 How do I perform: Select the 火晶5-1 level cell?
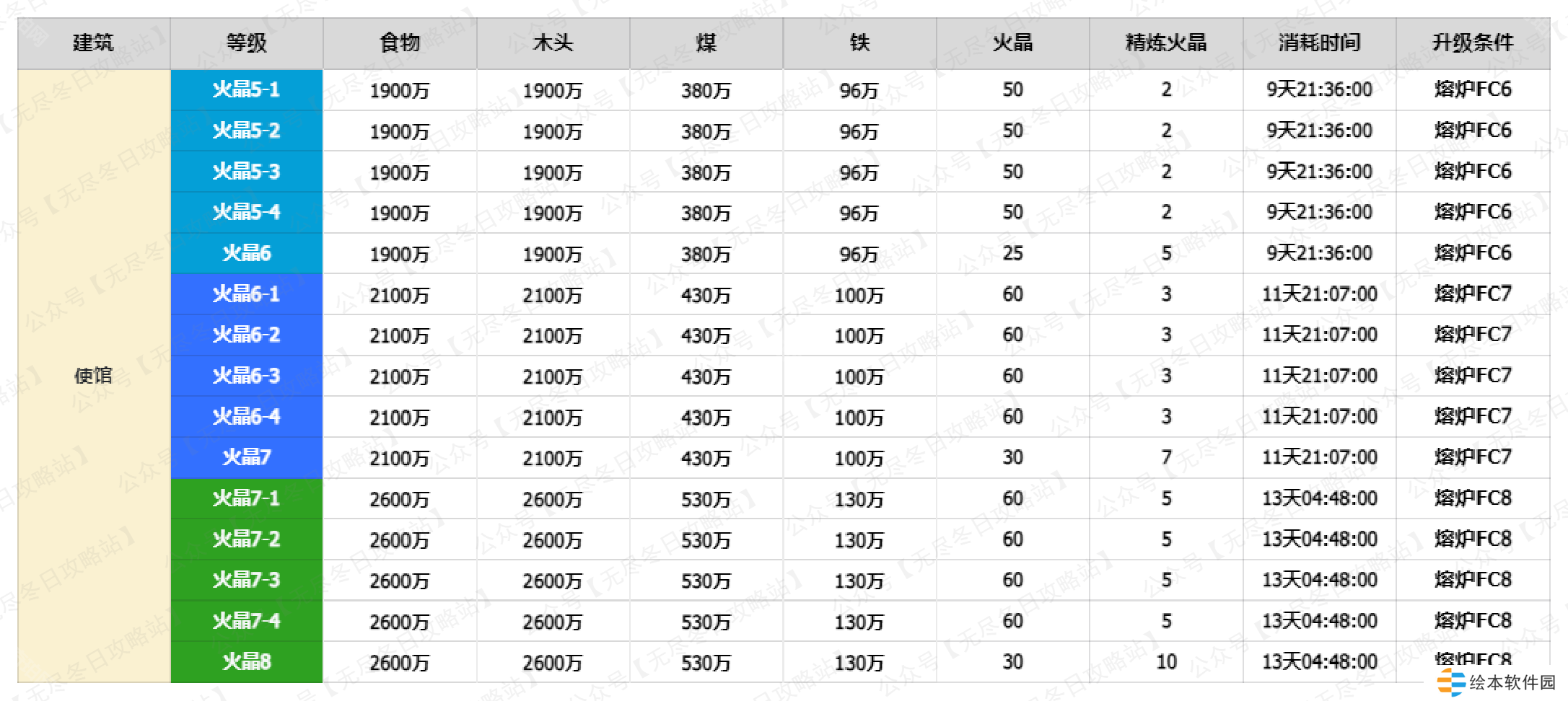[247, 89]
